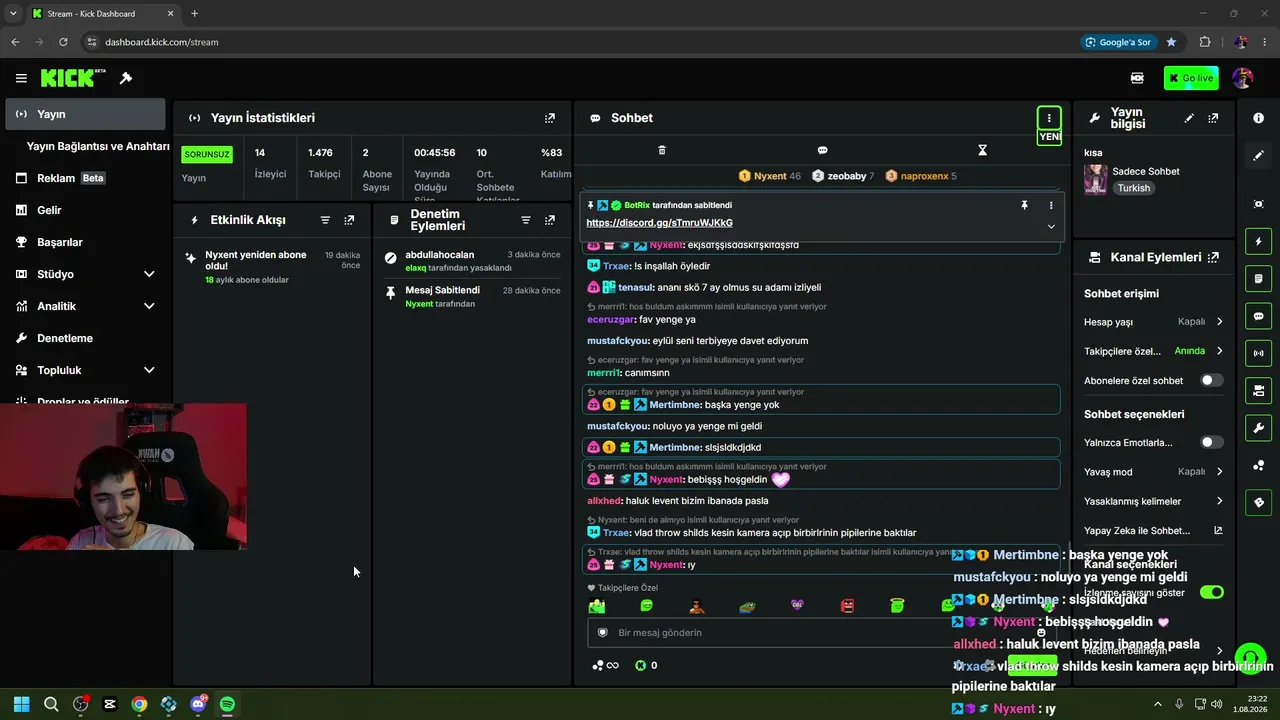Toggle Abonelere özel sohbet switch
This screenshot has height=720, width=1280.
tap(1212, 380)
